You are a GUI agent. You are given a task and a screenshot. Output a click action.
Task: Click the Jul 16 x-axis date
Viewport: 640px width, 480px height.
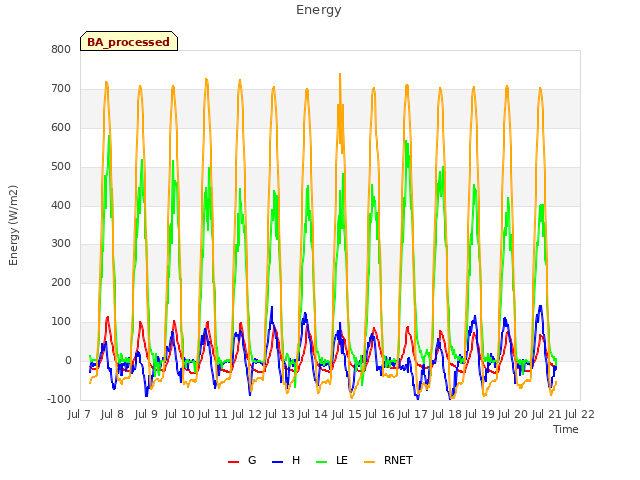(x=380, y=414)
